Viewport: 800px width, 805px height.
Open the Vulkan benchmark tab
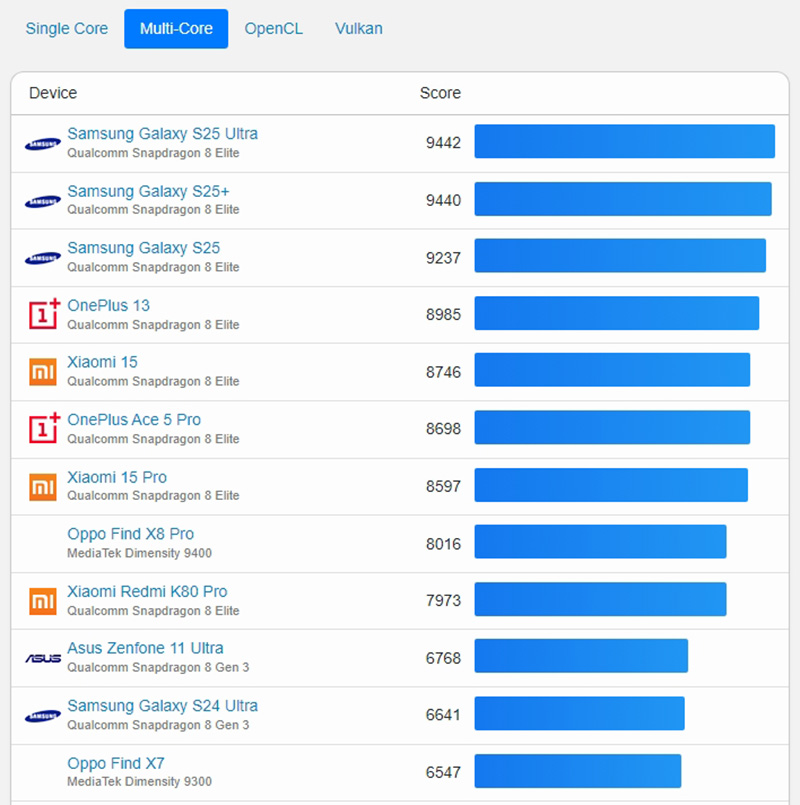pyautogui.click(x=359, y=29)
